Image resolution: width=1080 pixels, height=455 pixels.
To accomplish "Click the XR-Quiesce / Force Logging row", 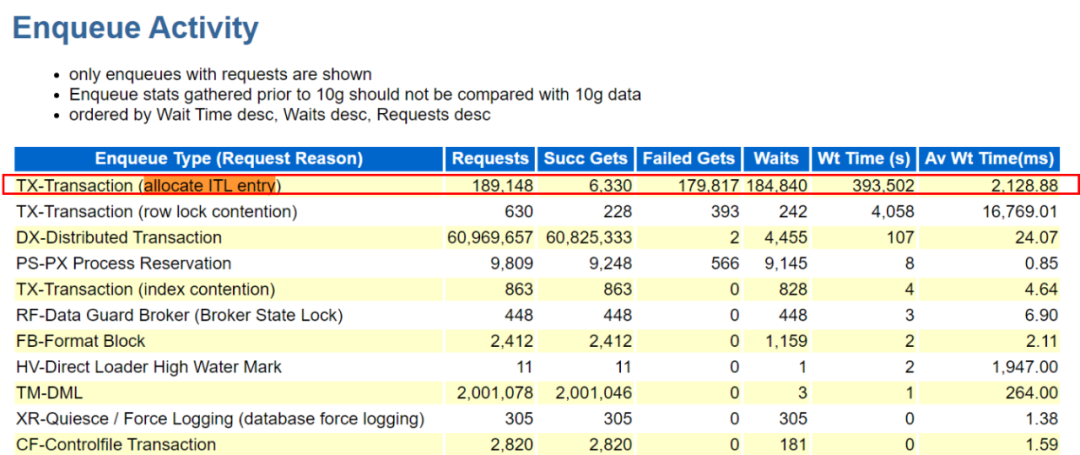I will pos(537,419).
